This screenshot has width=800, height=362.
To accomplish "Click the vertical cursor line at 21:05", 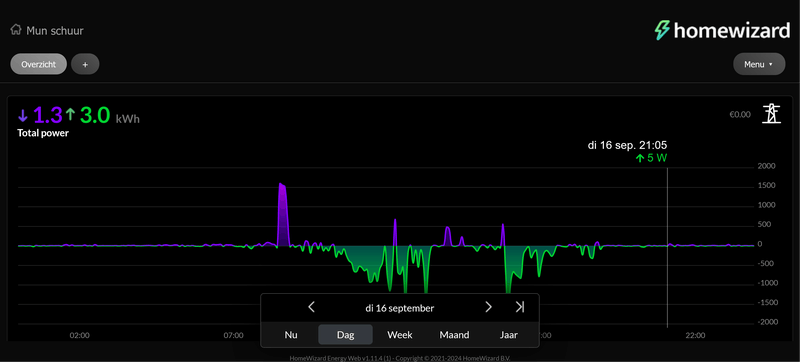I will pos(667,247).
